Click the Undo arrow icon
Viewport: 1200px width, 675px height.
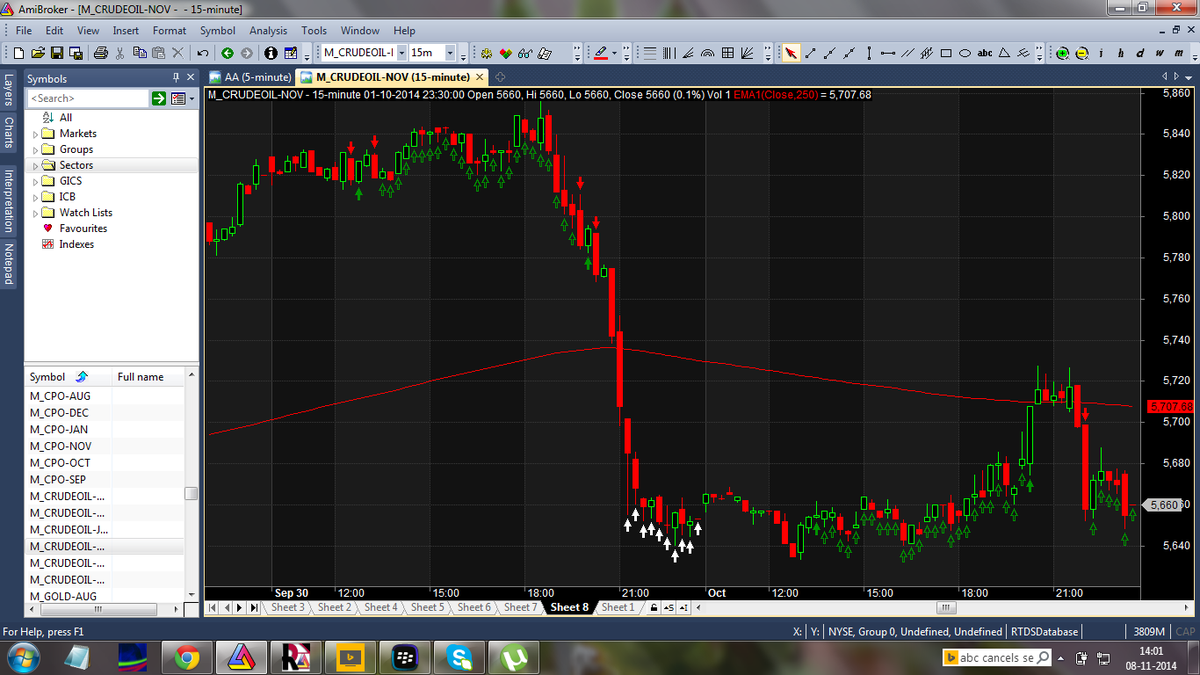pos(203,52)
